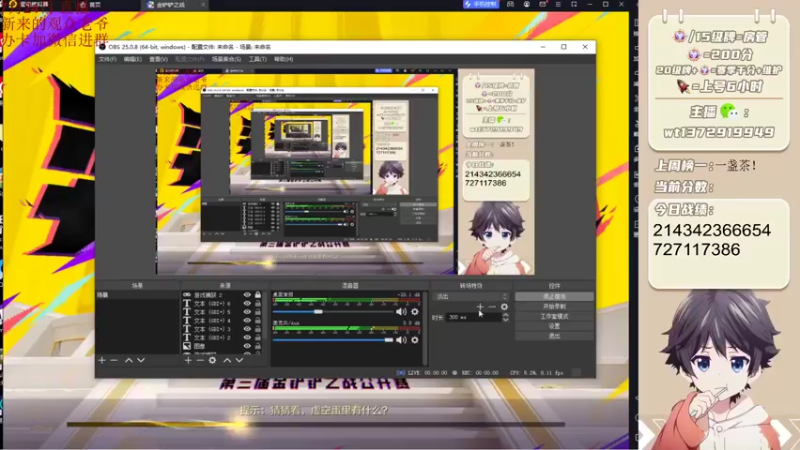
Task: Remove scene transition with minus icon
Action: [492, 307]
